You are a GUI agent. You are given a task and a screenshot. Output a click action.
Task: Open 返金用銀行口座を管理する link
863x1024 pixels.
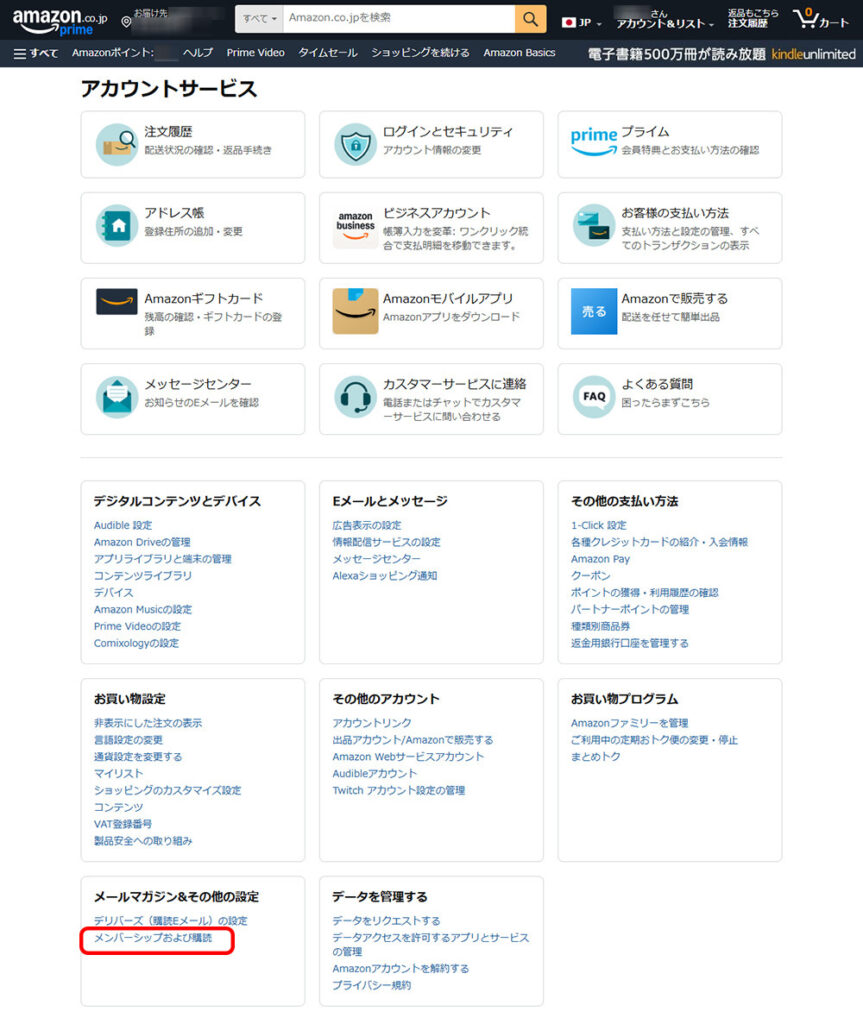click(630, 643)
